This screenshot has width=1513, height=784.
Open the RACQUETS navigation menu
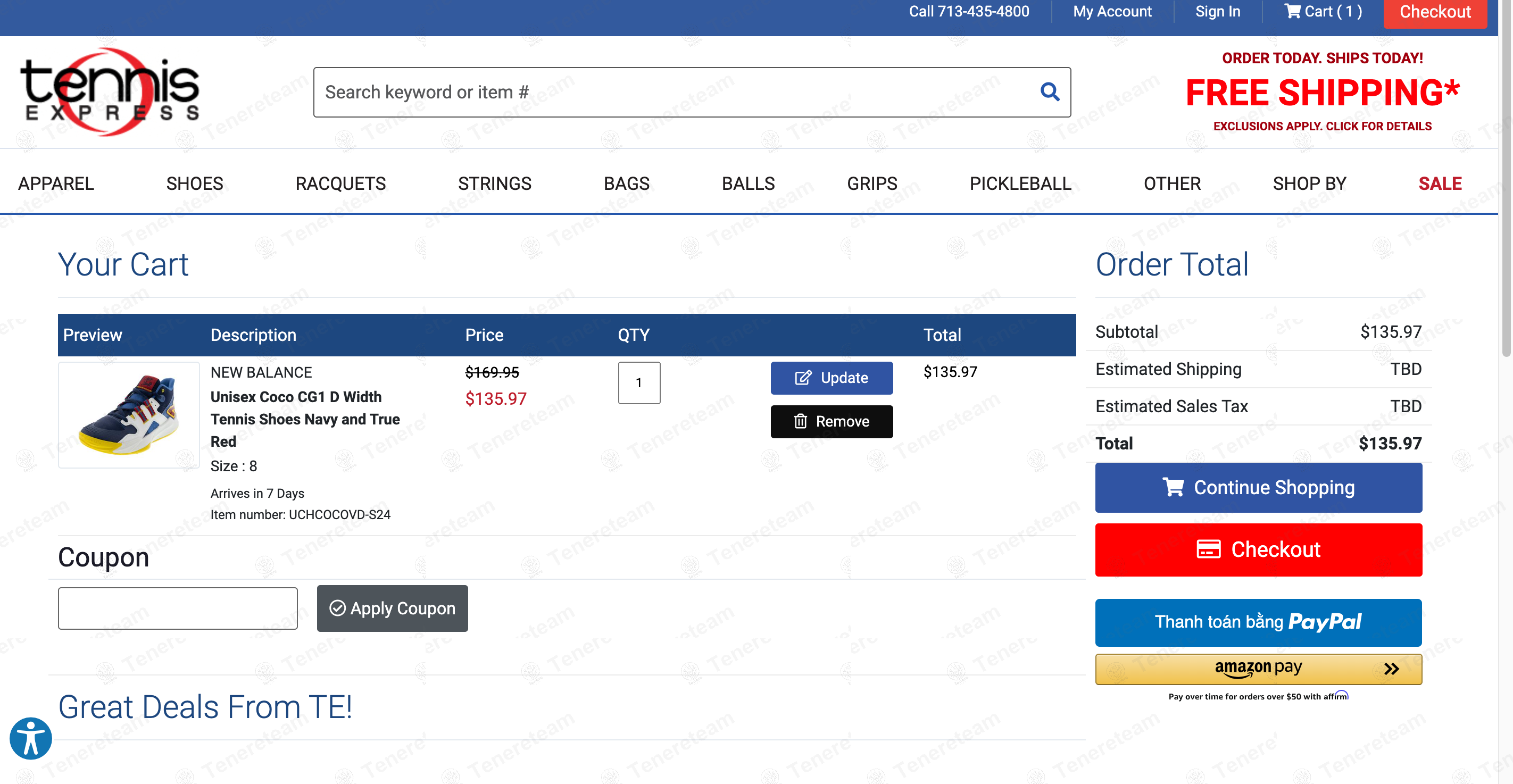click(340, 184)
